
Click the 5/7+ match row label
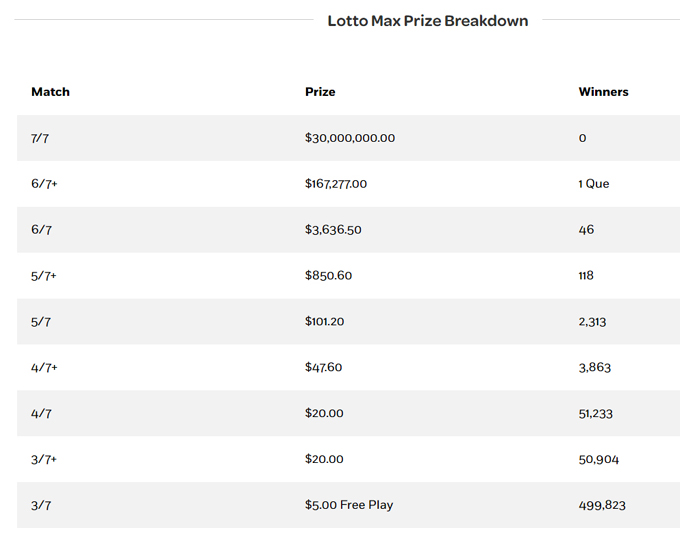44,276
